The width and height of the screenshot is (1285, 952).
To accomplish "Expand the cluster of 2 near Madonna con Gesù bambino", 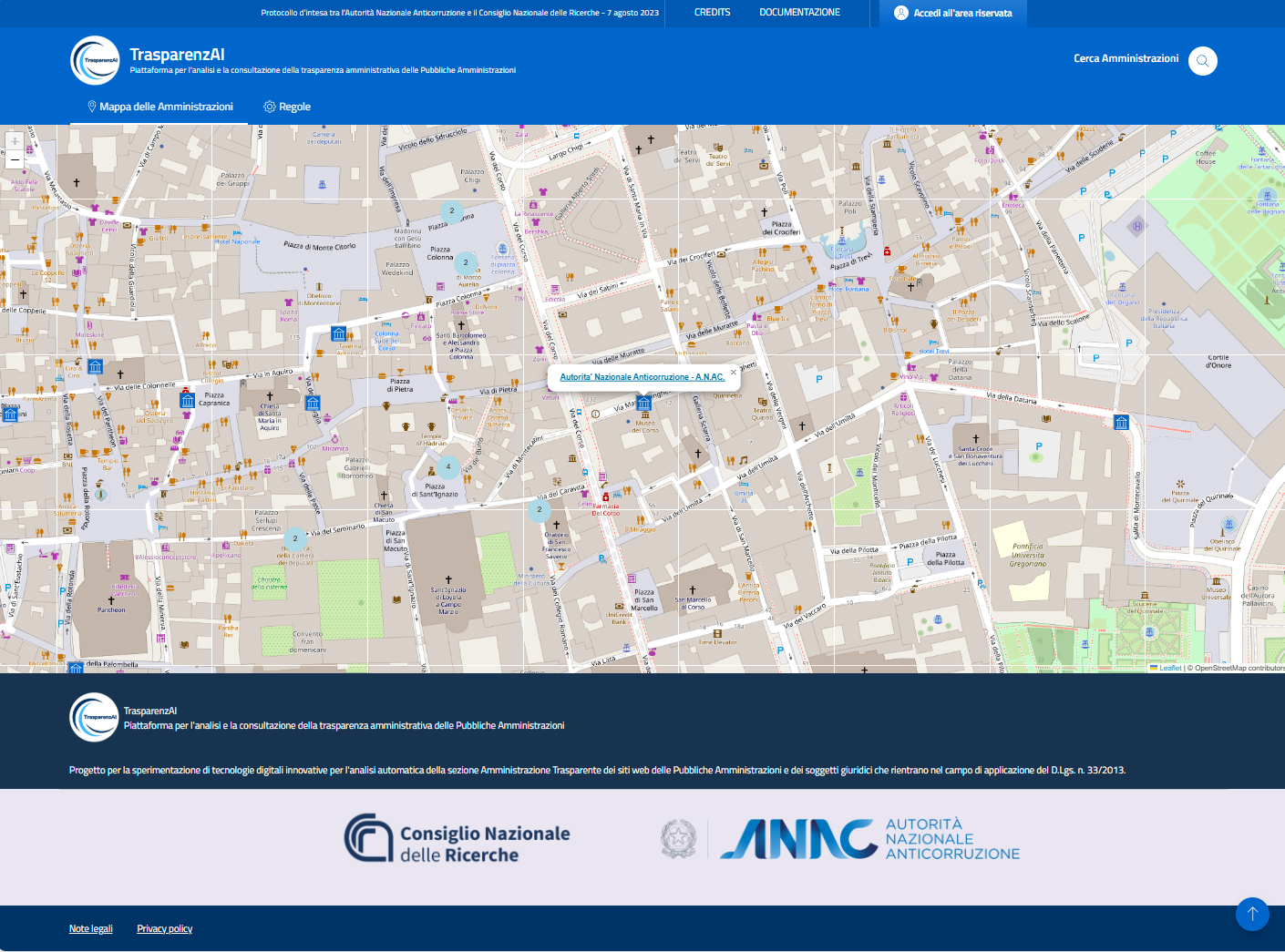I will point(451,210).
